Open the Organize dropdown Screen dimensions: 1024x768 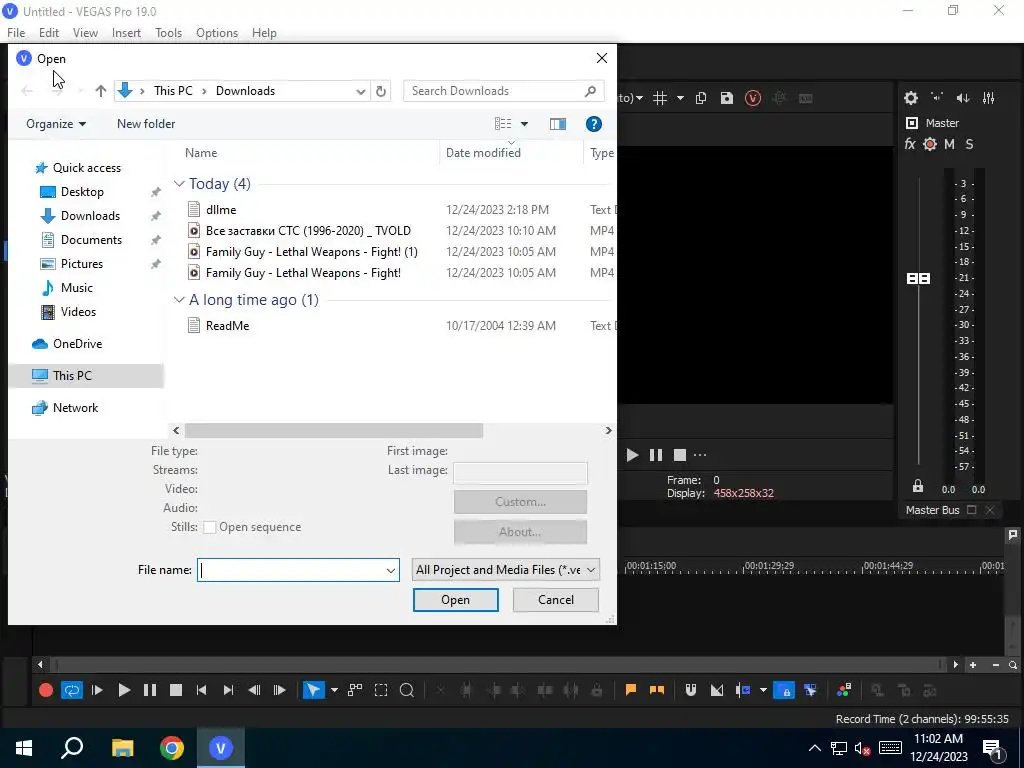[56, 124]
